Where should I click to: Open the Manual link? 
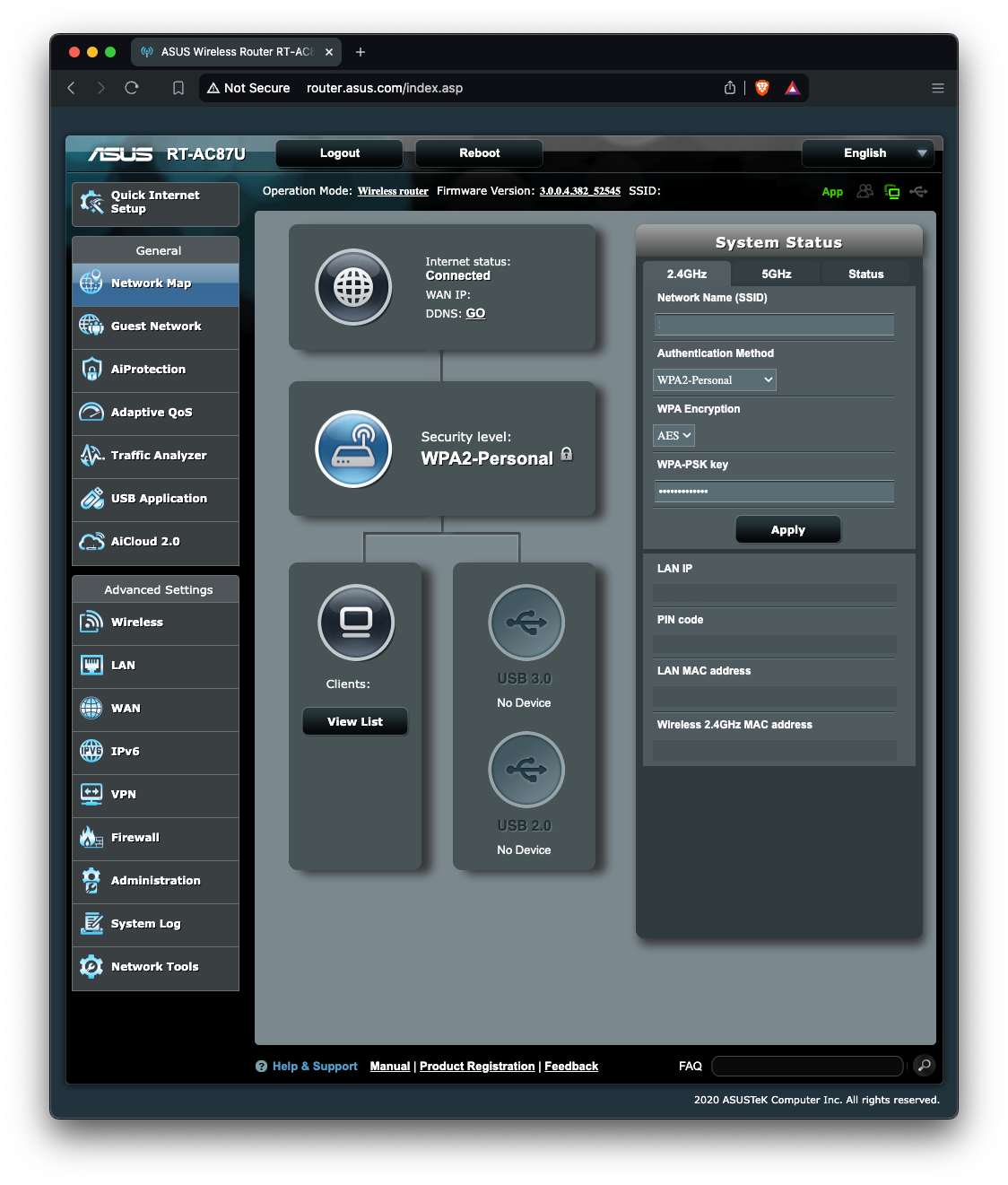[390, 1067]
